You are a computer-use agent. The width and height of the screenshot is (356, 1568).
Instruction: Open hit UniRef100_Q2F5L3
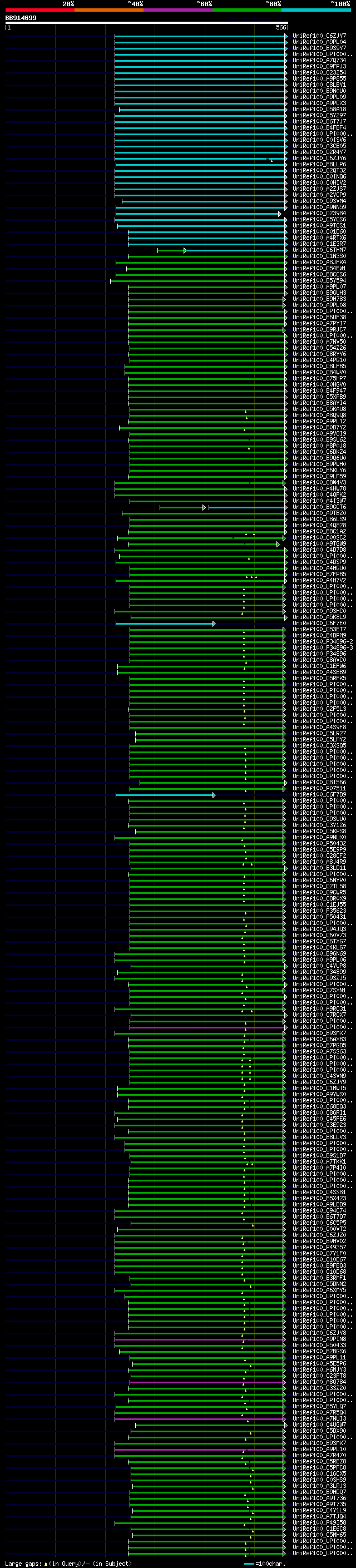coord(319,709)
